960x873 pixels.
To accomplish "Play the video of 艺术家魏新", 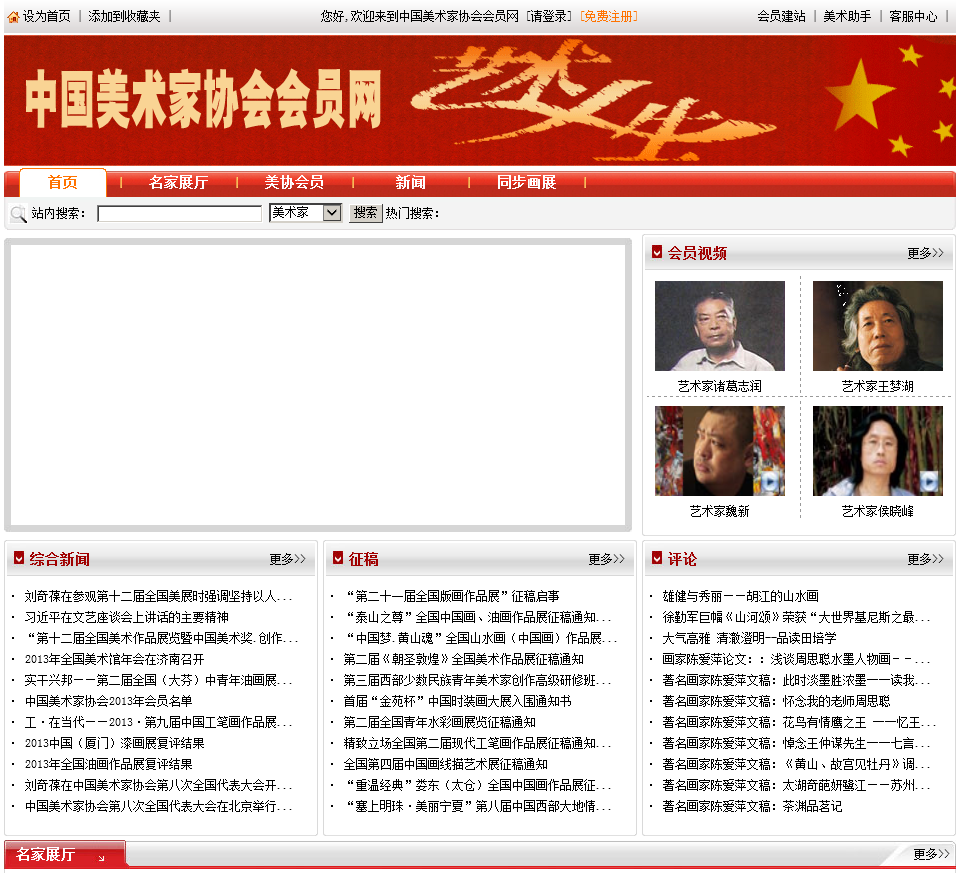I will (x=769, y=483).
